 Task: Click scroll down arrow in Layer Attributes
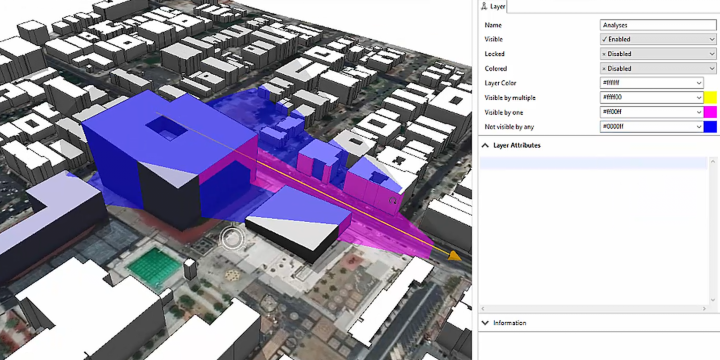tap(713, 300)
